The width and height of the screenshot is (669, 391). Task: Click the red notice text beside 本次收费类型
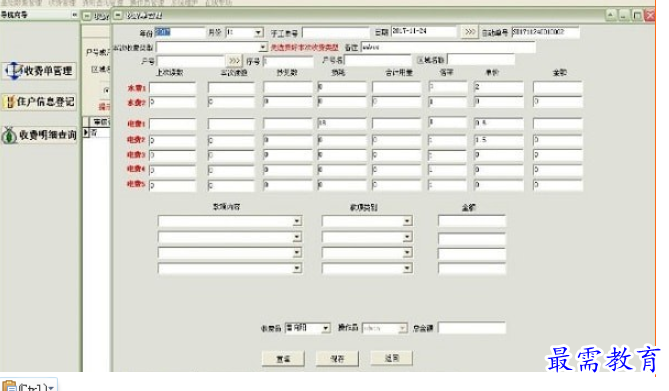click(x=305, y=47)
